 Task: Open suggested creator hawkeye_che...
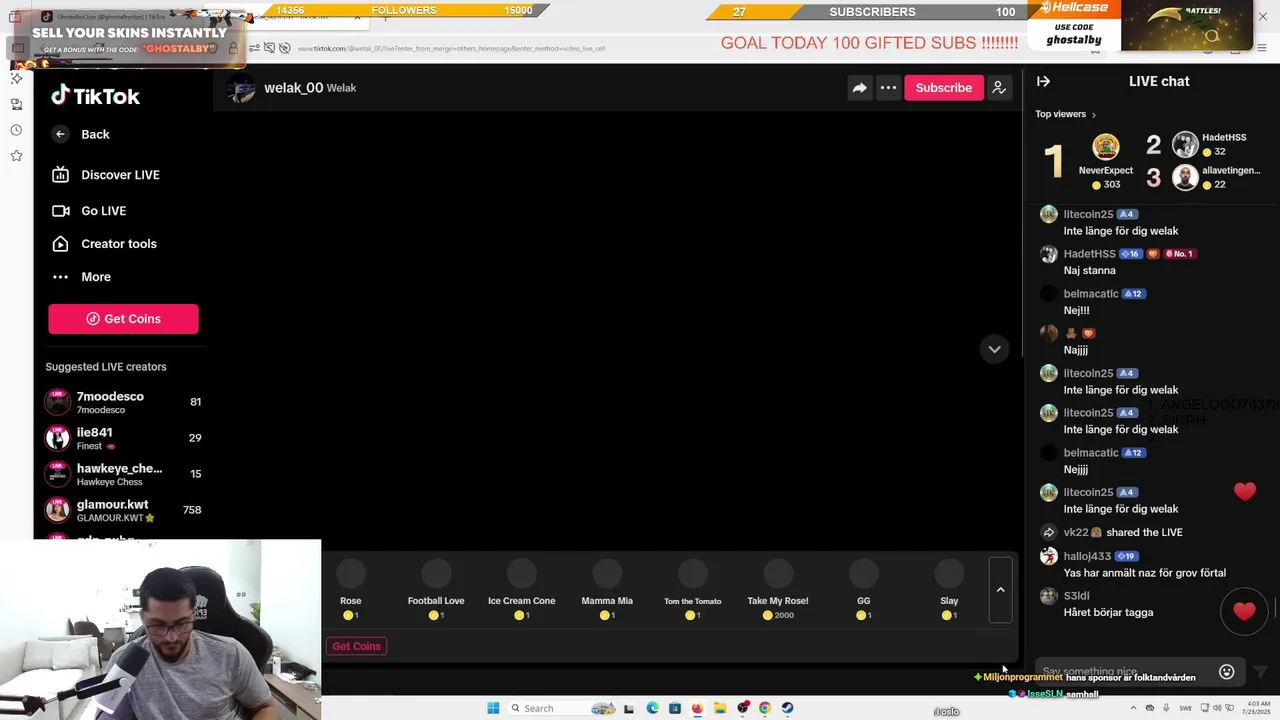click(122, 474)
